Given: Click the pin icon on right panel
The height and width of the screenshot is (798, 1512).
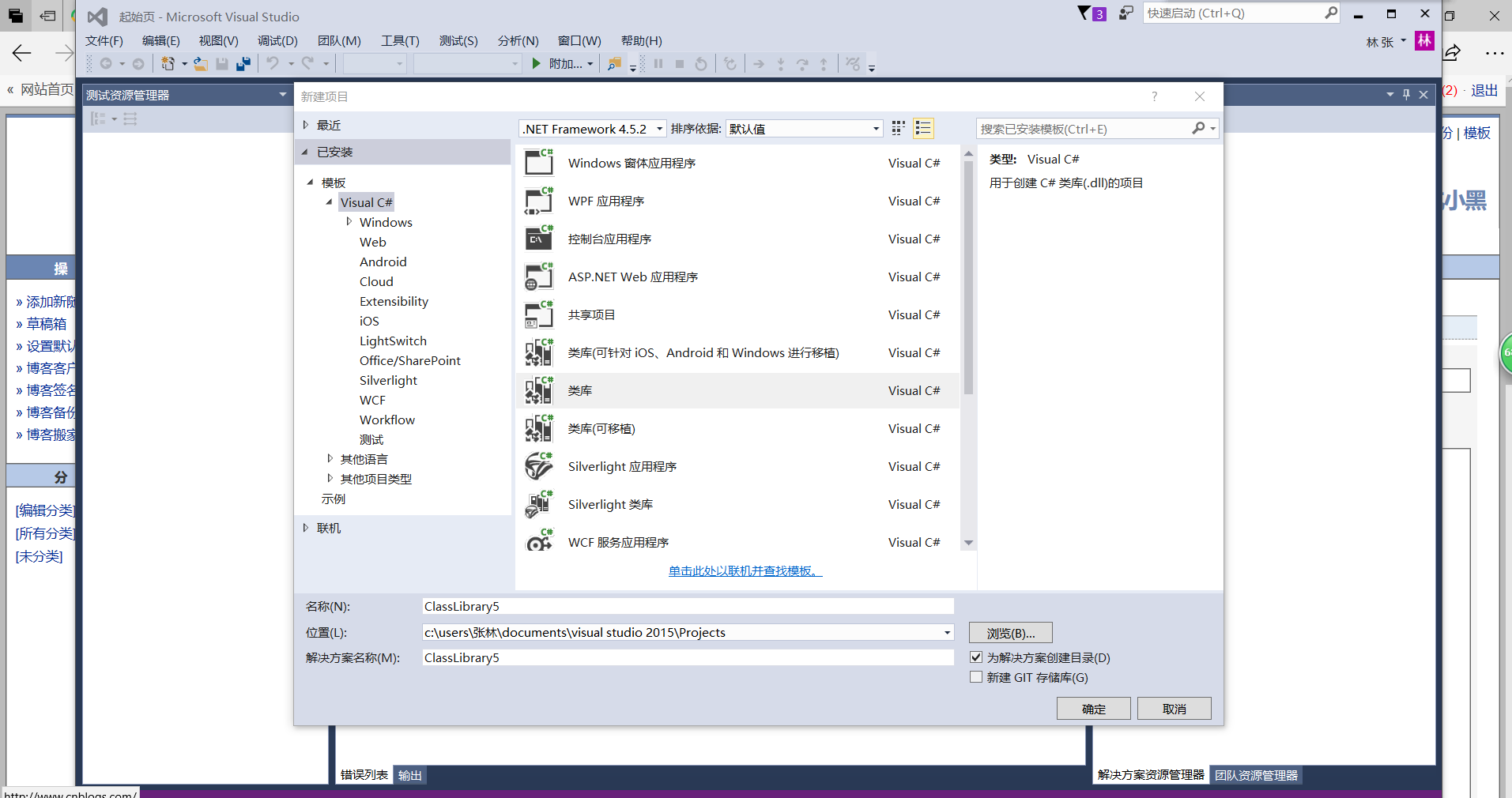Looking at the screenshot, I should (1406, 95).
